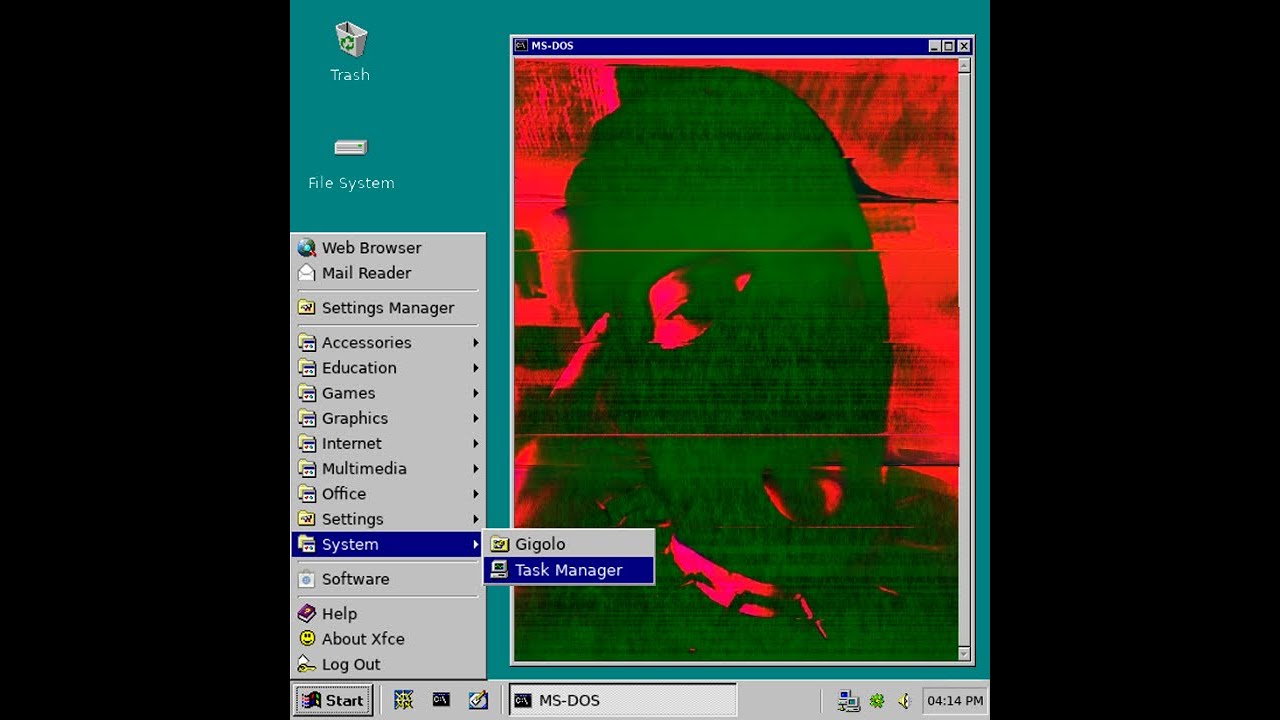Select Gigolo from the System submenu

[x=569, y=544]
